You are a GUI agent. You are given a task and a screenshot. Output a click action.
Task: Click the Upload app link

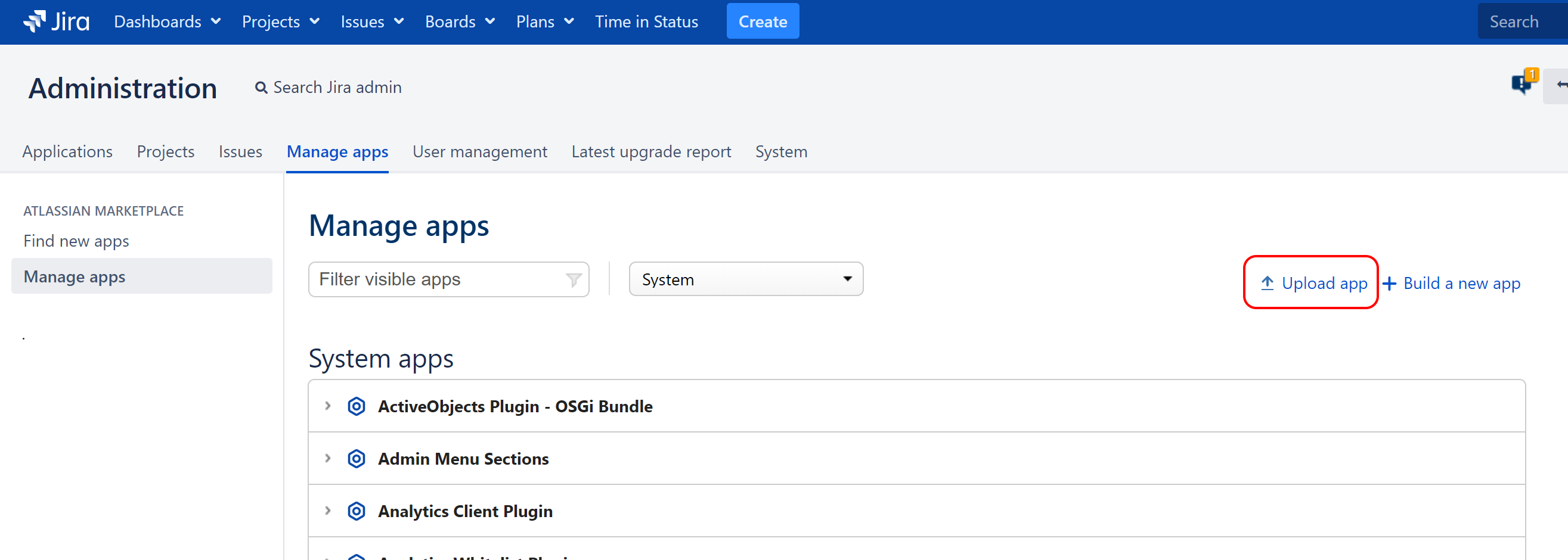pyautogui.click(x=1316, y=284)
